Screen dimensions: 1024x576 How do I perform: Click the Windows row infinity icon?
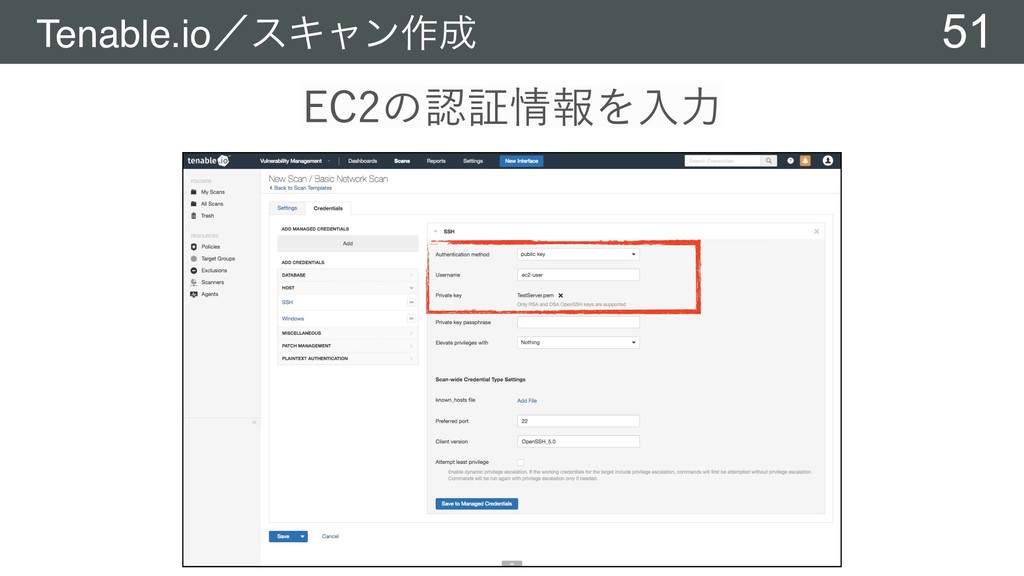click(411, 319)
